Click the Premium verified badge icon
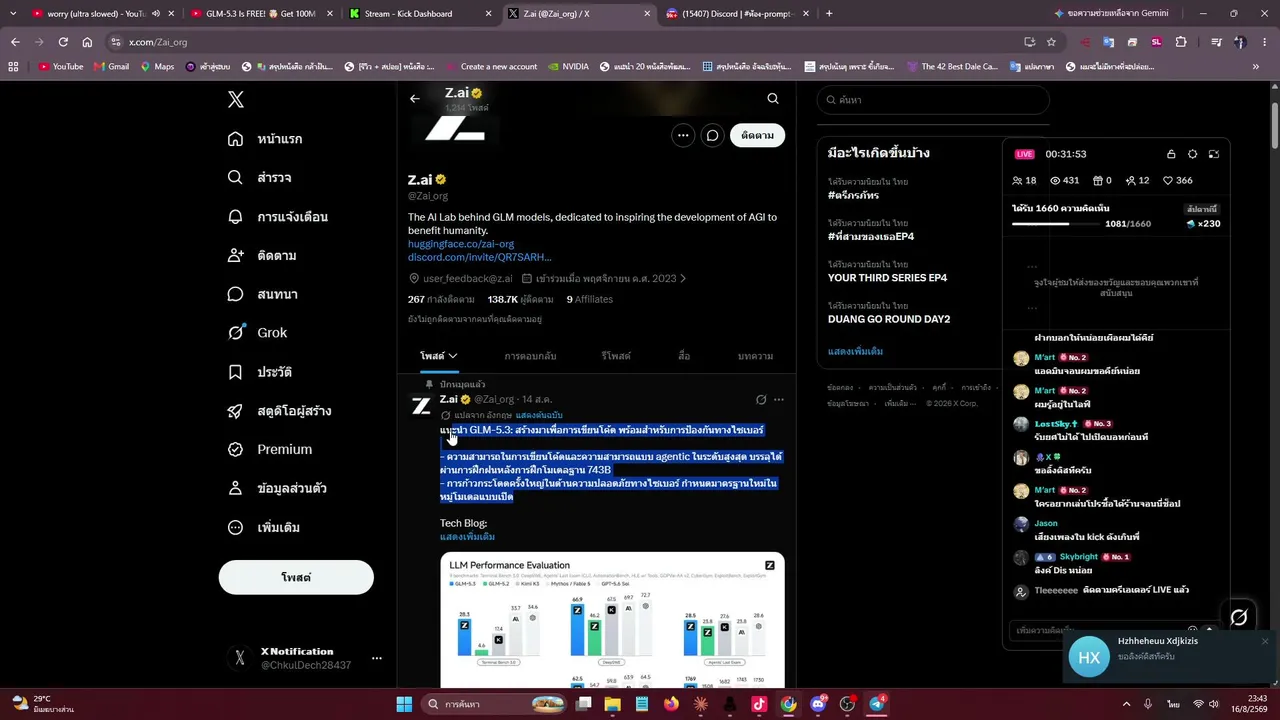 pyautogui.click(x=235, y=450)
